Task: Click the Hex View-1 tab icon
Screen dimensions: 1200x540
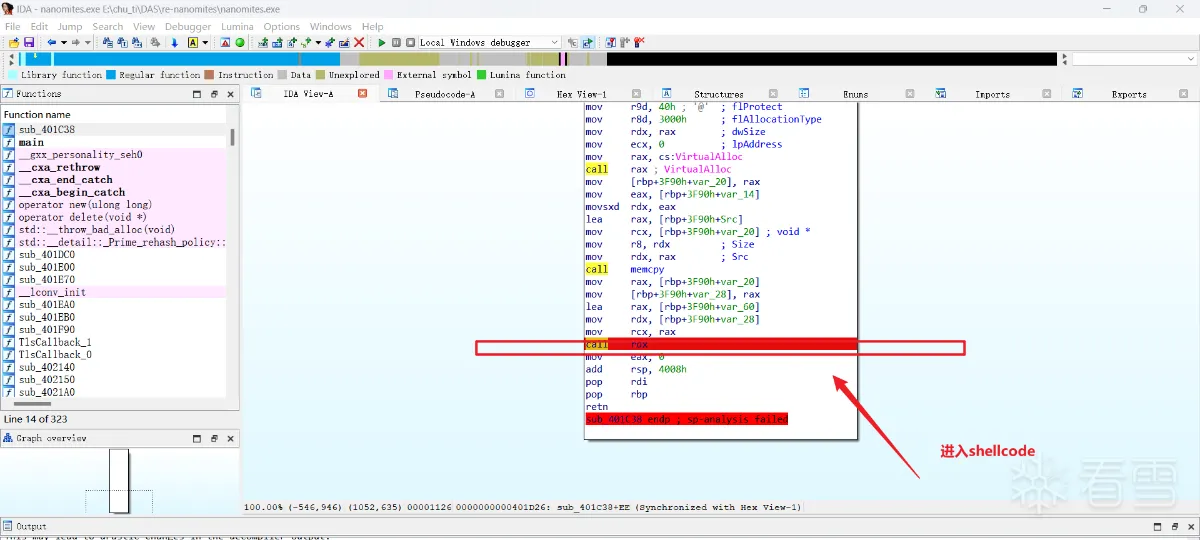Action: click(530, 94)
